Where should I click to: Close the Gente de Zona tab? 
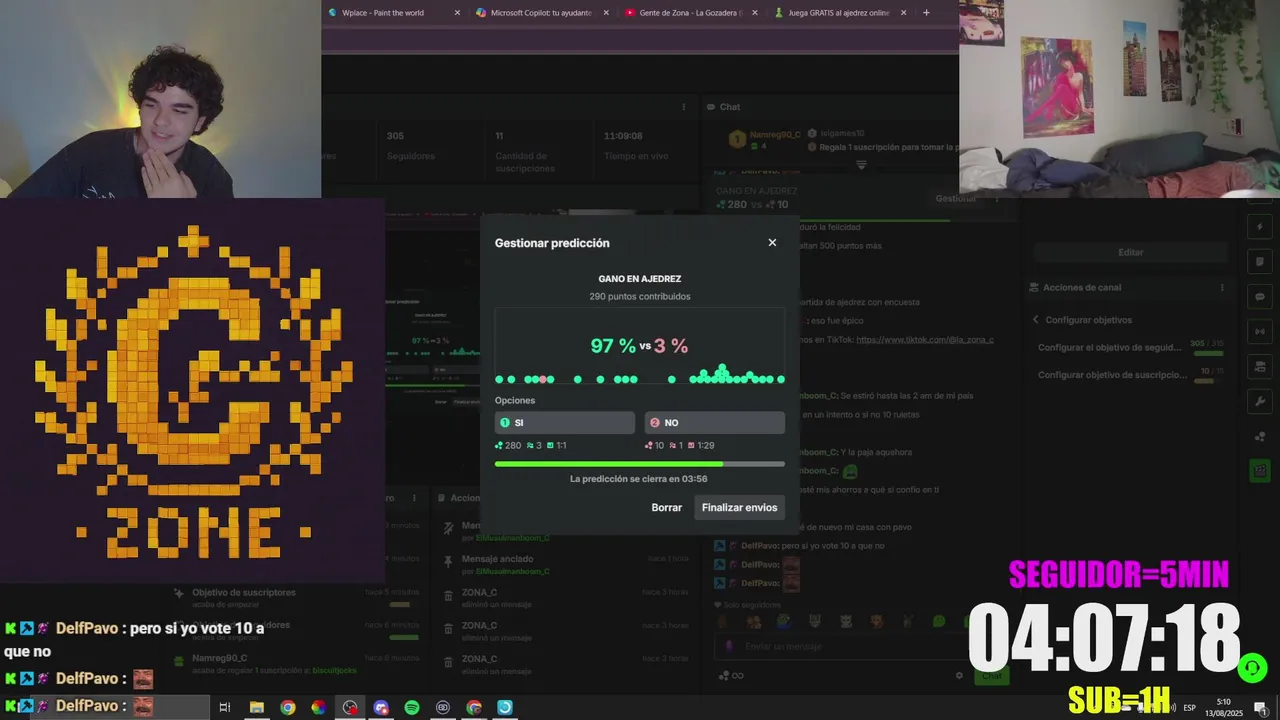click(x=755, y=13)
